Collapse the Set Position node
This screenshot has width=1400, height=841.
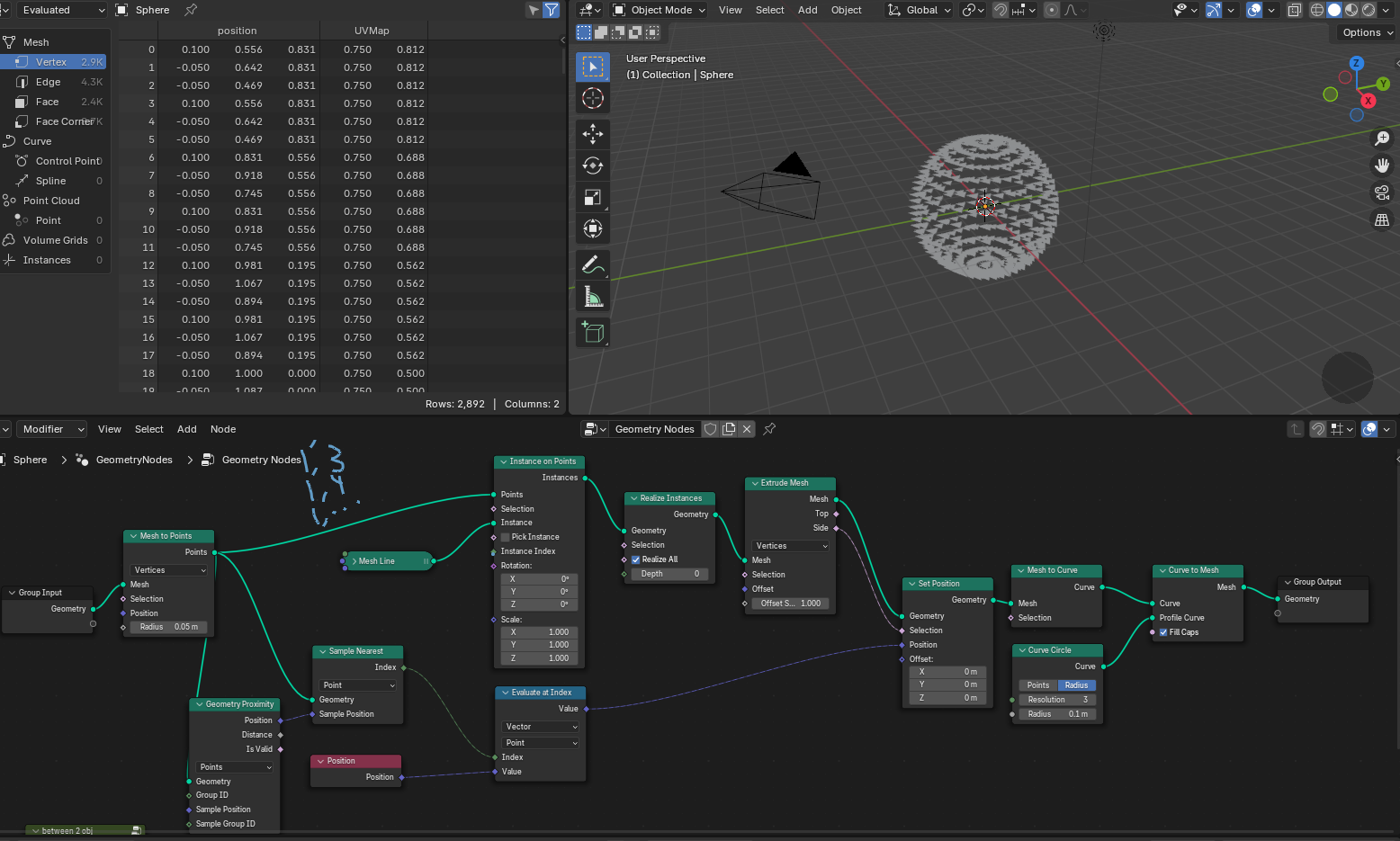(x=911, y=584)
